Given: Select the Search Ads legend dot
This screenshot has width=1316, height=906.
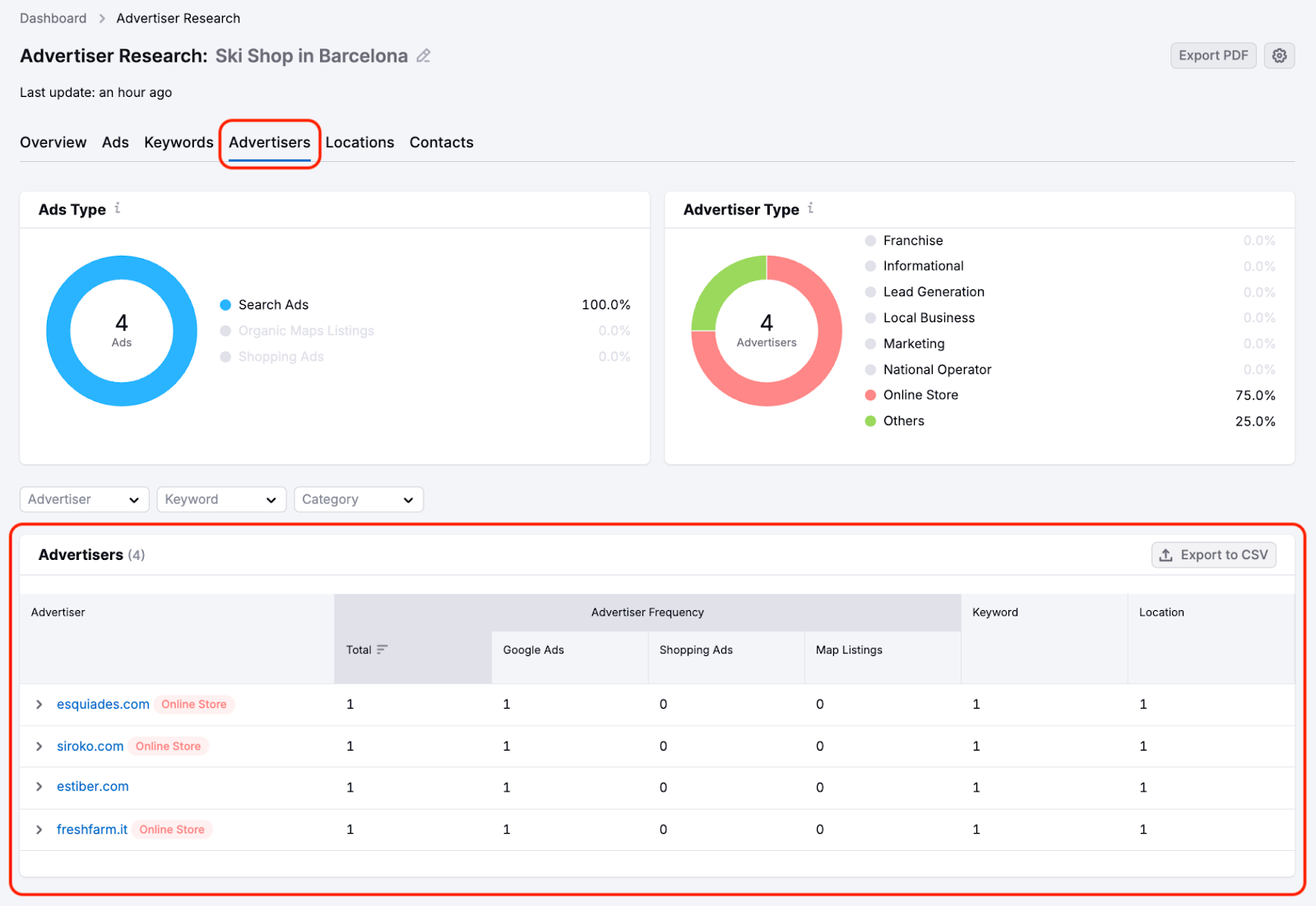Looking at the screenshot, I should 225,304.
